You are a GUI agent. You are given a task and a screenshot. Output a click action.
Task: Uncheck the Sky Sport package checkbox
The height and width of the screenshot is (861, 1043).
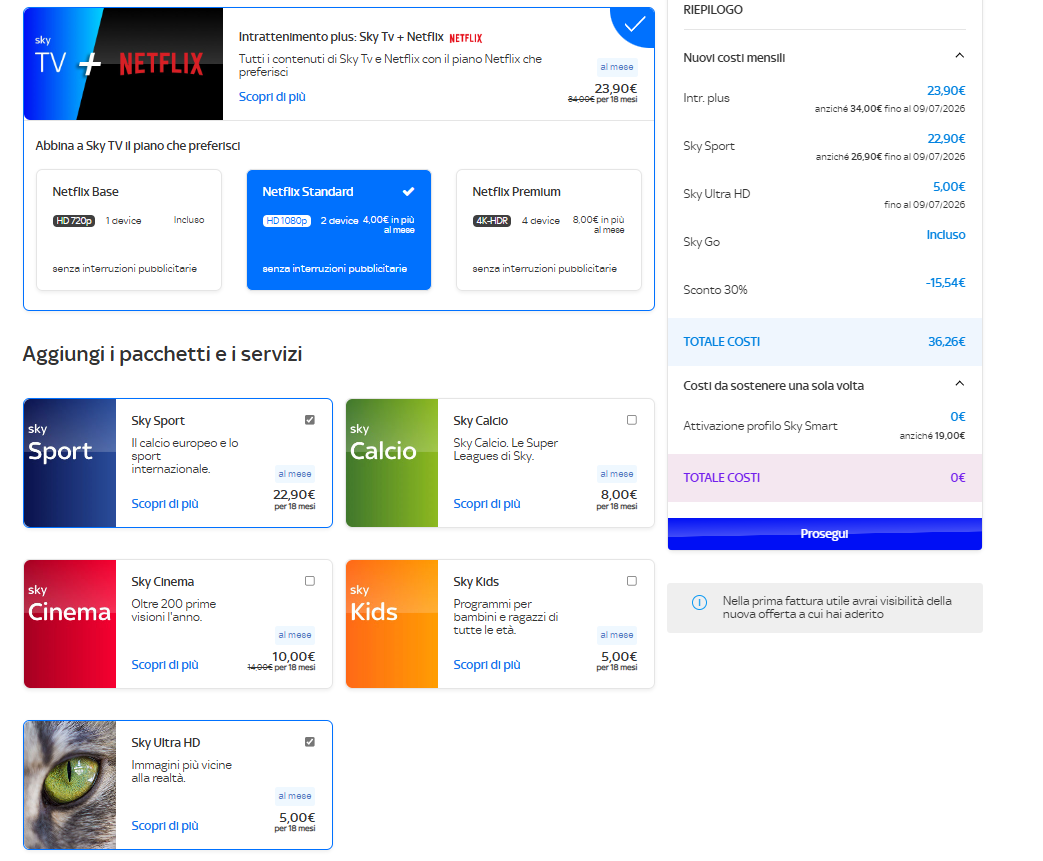point(310,420)
